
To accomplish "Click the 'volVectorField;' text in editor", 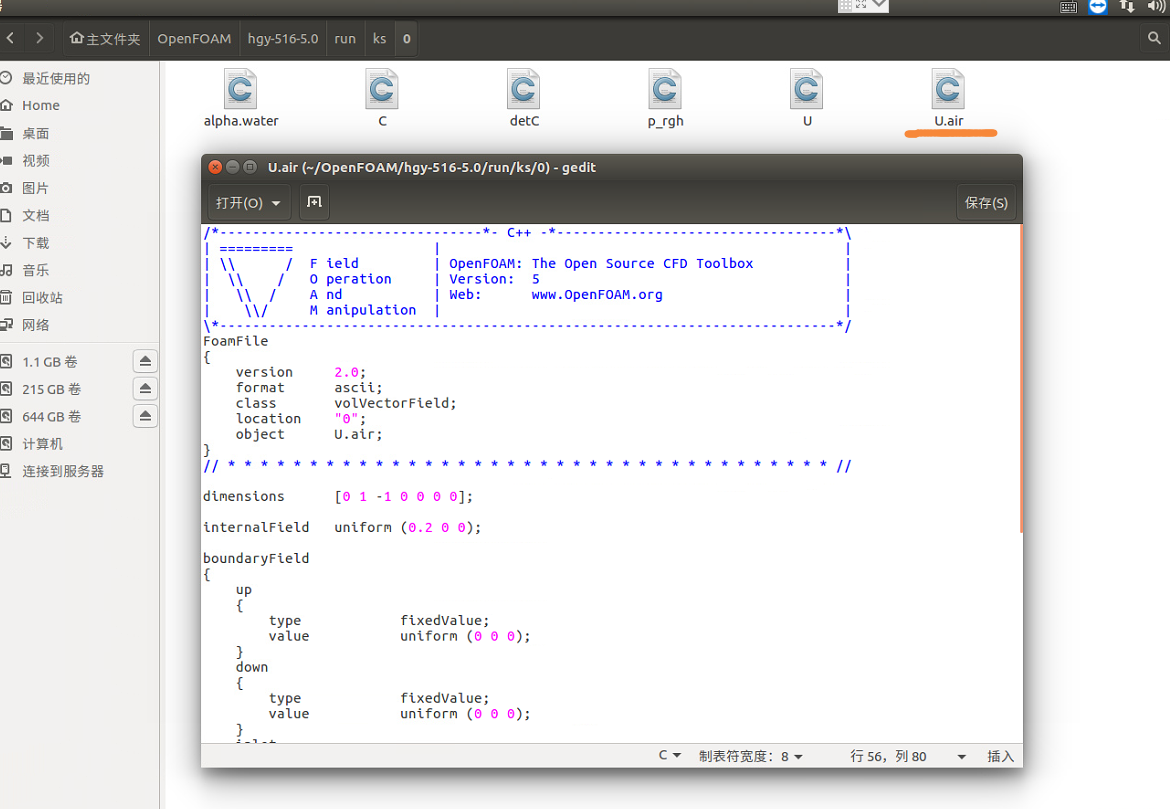I will pos(395,403).
